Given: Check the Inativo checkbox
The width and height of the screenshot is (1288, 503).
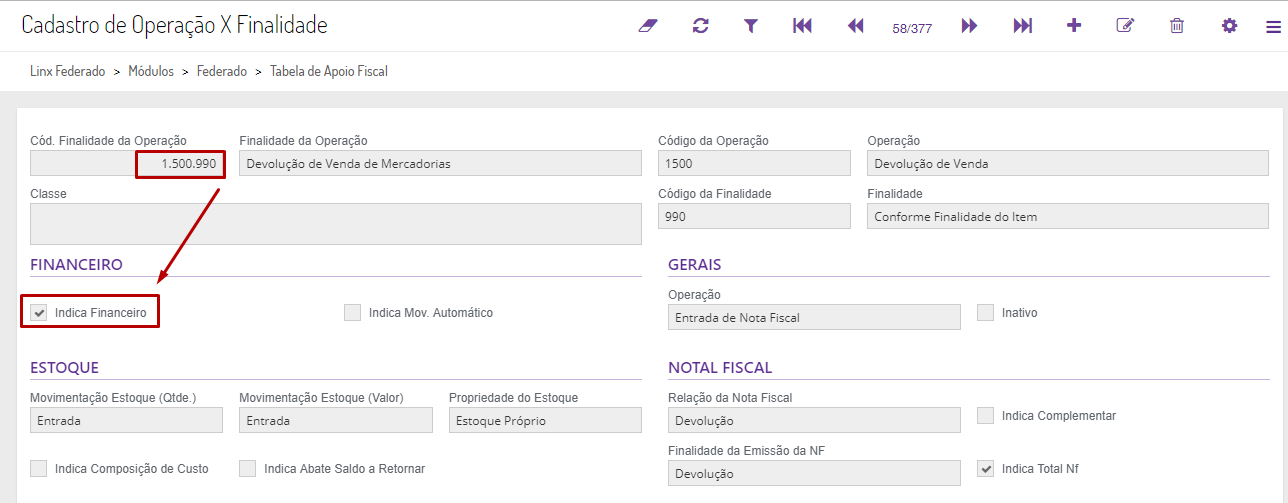Looking at the screenshot, I should click(986, 313).
